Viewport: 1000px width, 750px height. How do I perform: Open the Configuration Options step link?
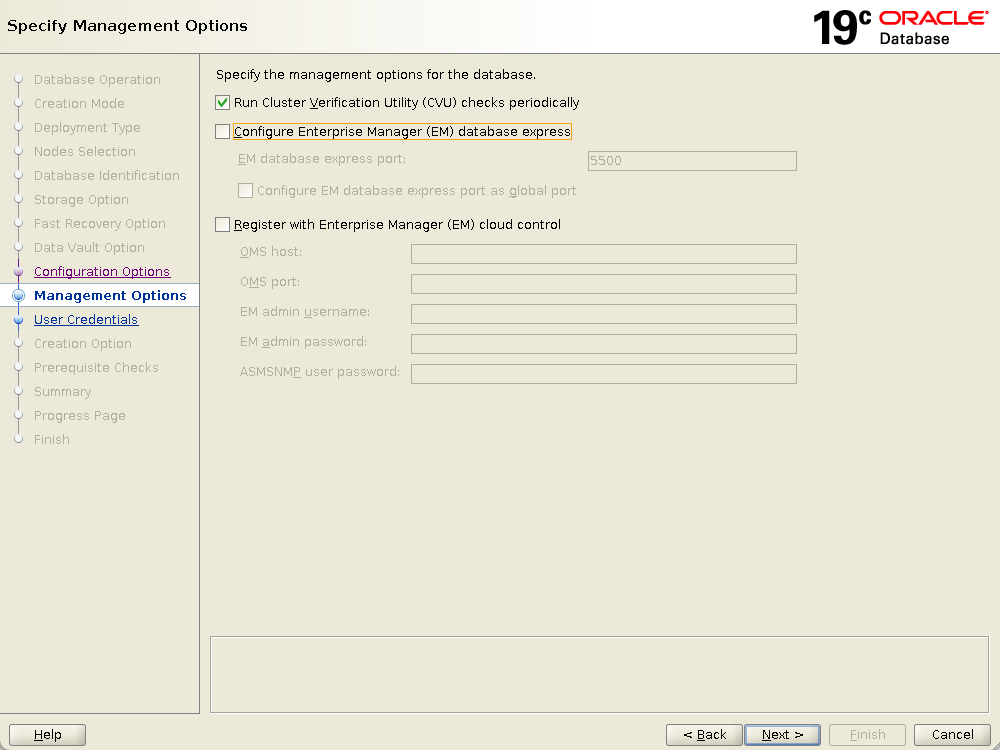[102, 272]
